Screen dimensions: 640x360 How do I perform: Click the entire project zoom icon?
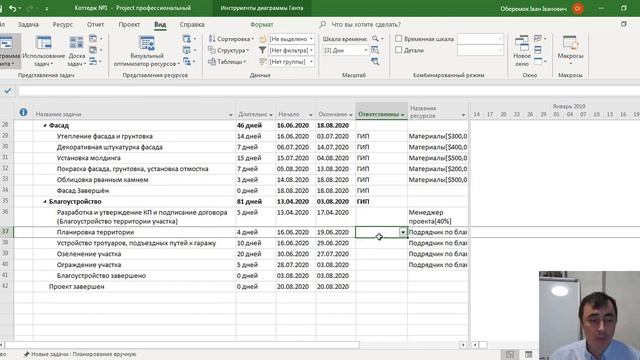coord(375,50)
